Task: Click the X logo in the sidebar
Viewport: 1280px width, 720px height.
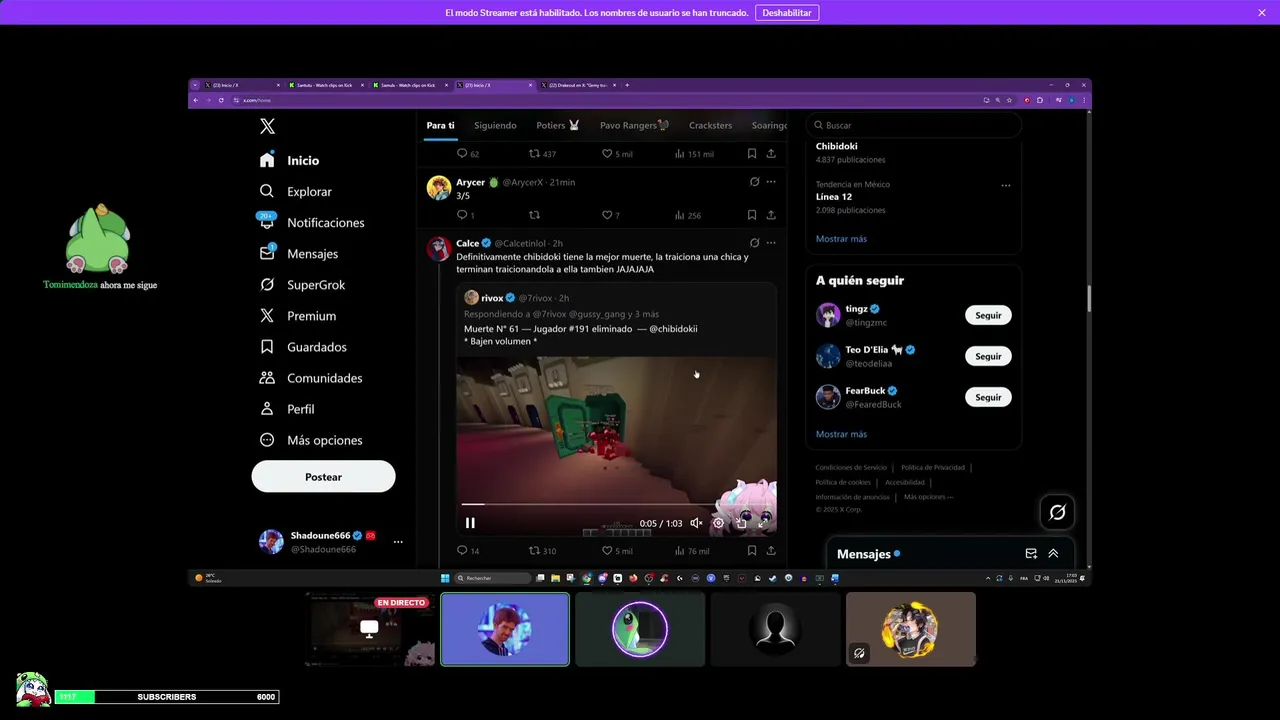Action: (x=267, y=126)
